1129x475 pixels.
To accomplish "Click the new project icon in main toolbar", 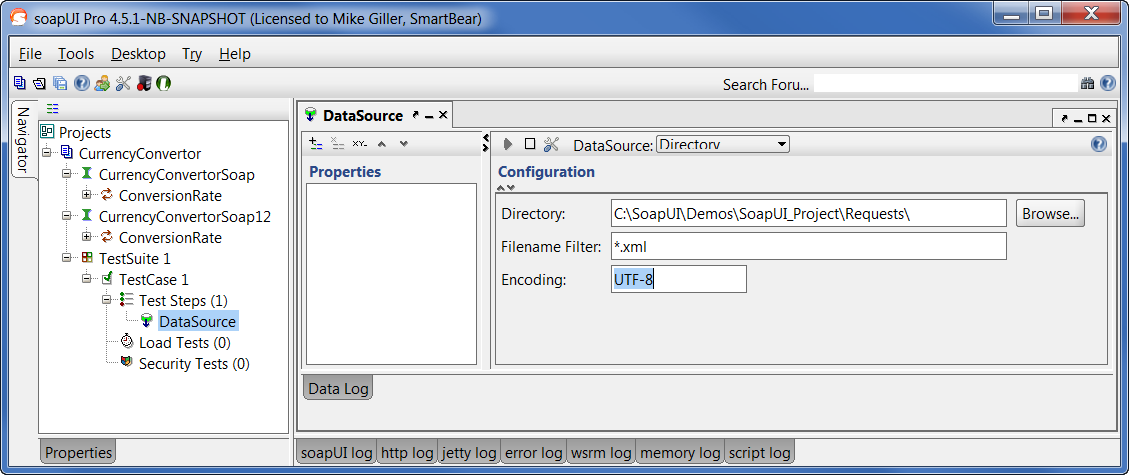I will pyautogui.click(x=19, y=83).
